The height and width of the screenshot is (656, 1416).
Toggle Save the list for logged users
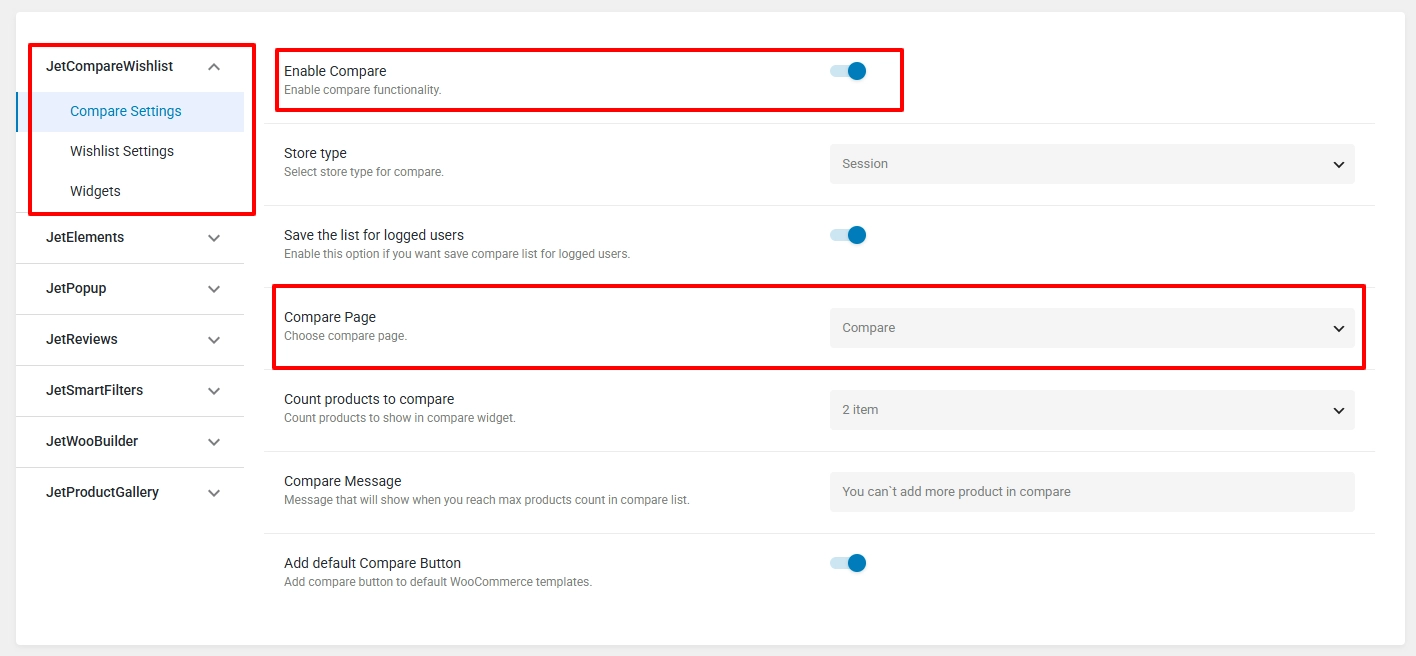(x=848, y=235)
